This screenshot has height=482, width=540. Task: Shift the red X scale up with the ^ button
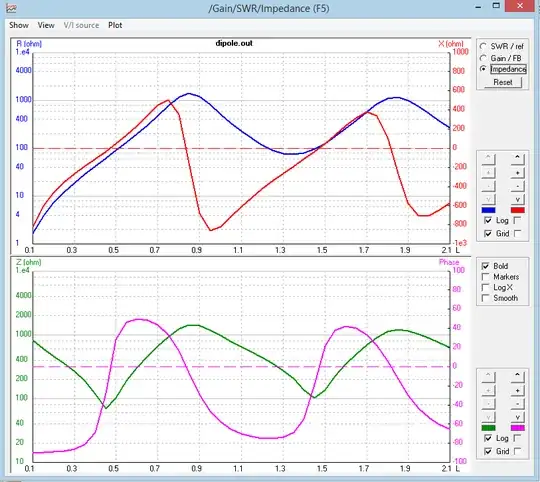[x=517, y=159]
